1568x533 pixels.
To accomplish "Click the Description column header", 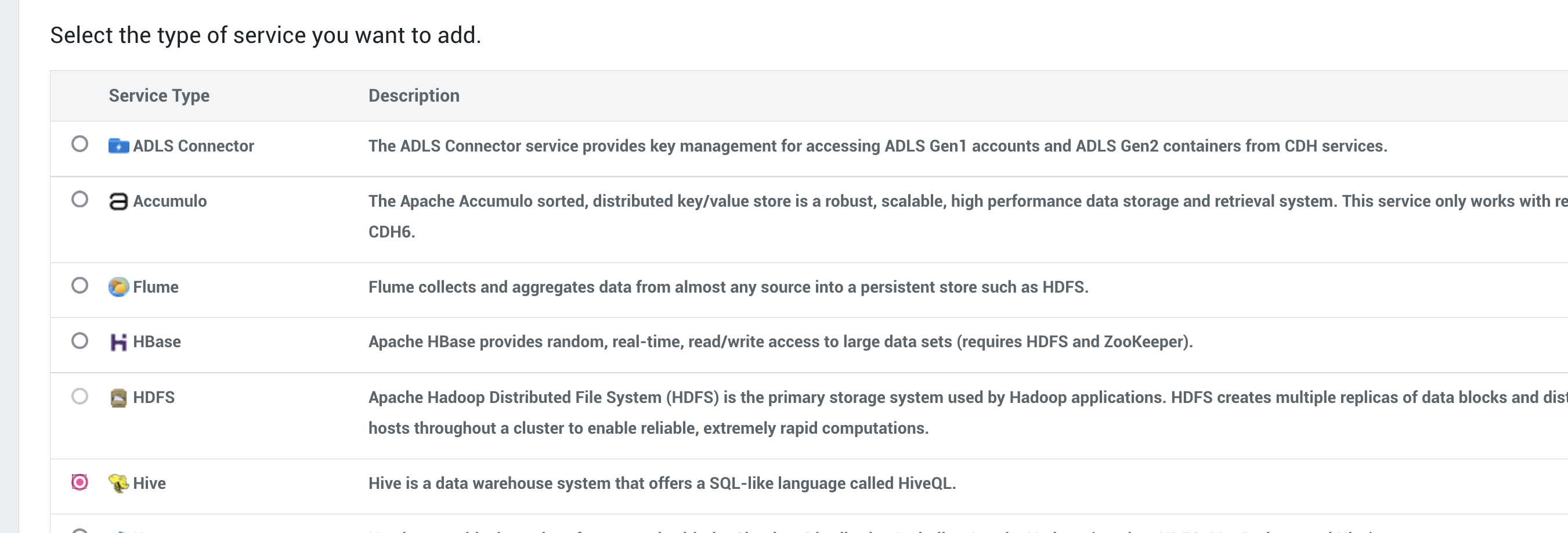I will tap(414, 96).
